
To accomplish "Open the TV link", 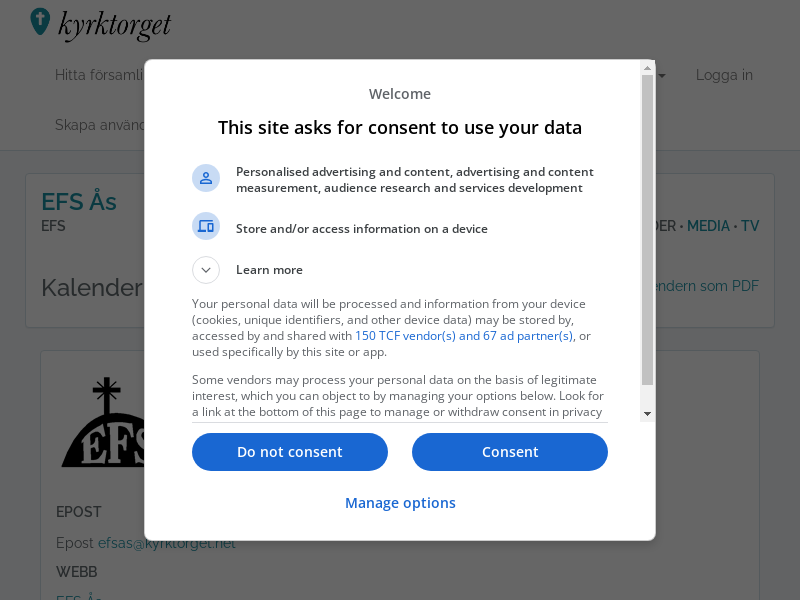I will pyautogui.click(x=750, y=226).
